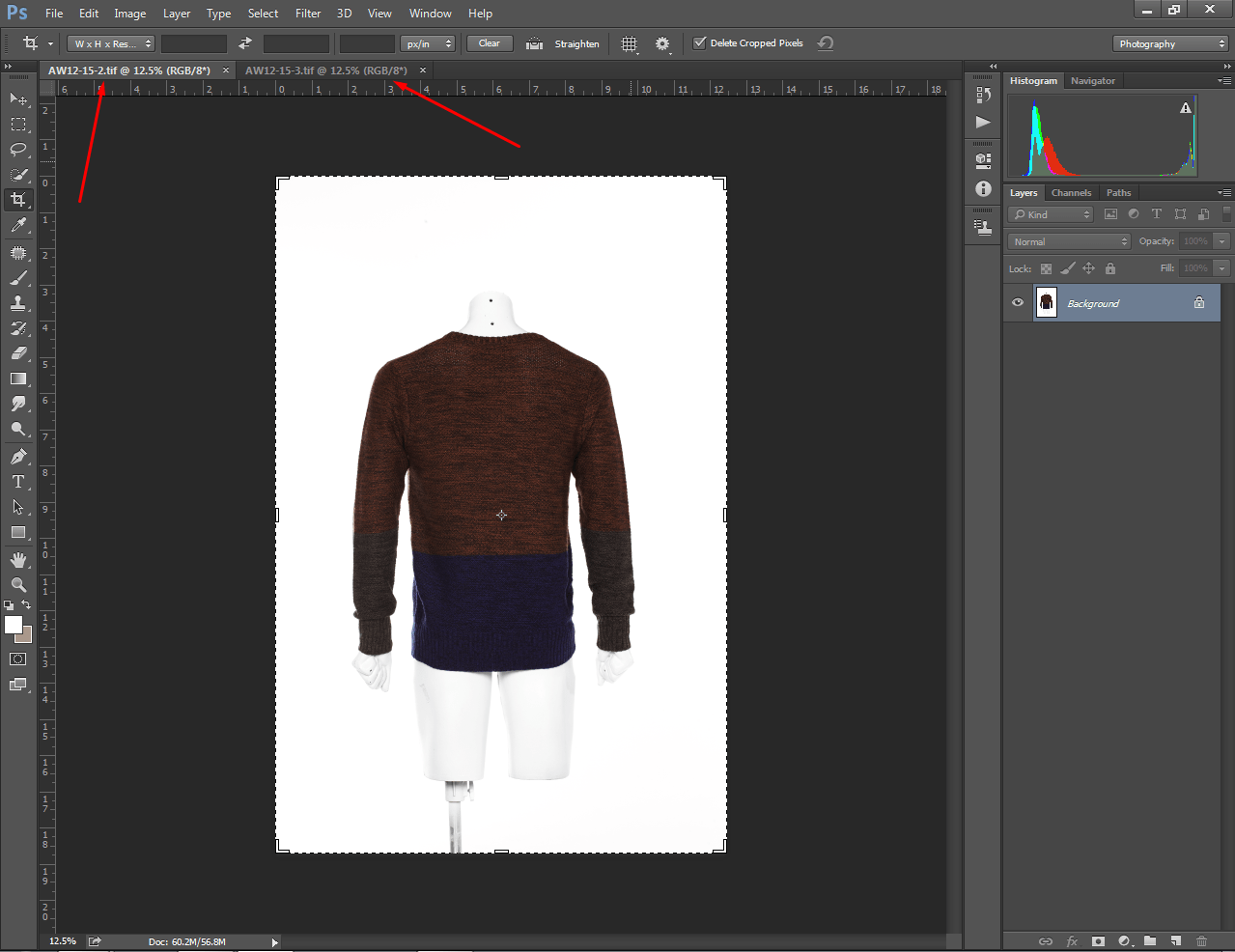Viewport: 1235px width, 952px height.
Task: Toggle smart object layer filter
Action: 1203,214
